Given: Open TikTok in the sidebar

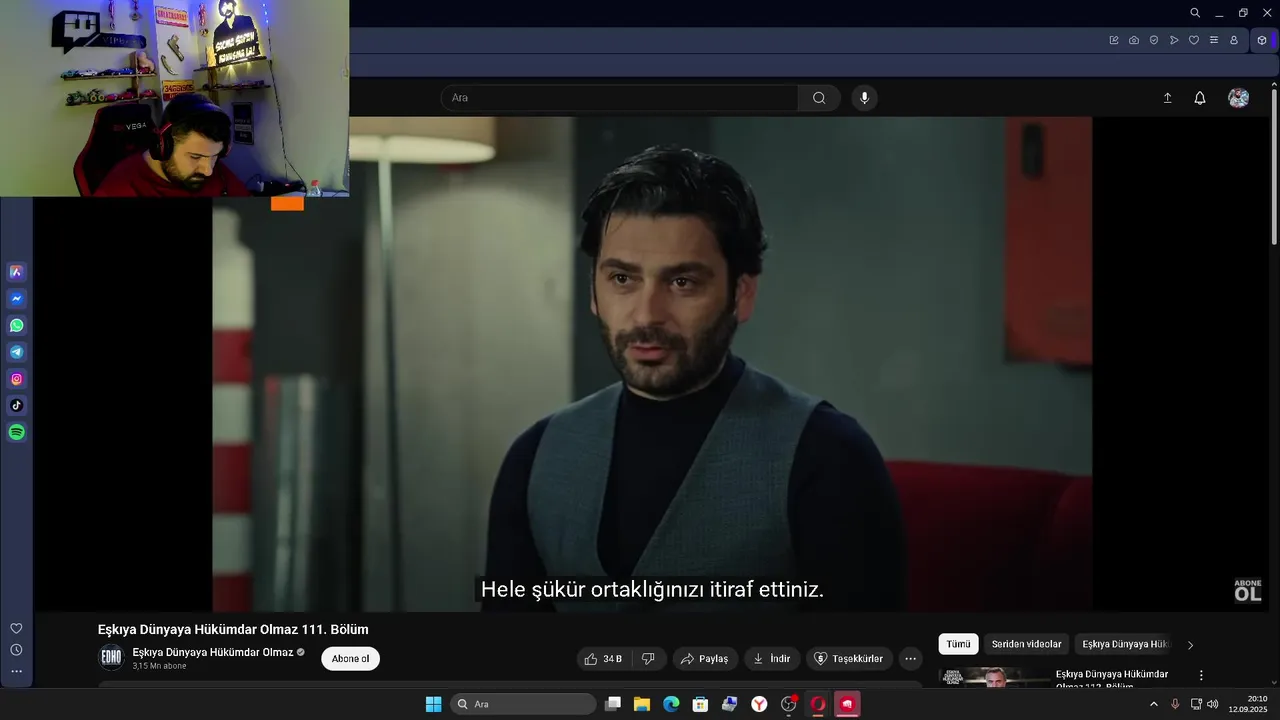Looking at the screenshot, I should pos(16,406).
